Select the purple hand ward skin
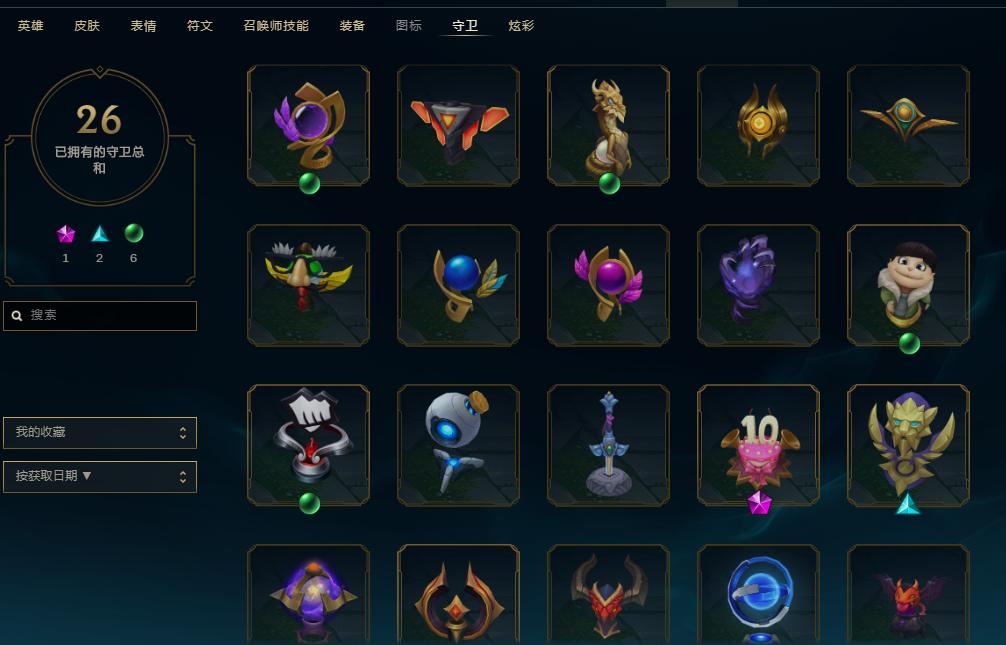 pyautogui.click(x=758, y=286)
